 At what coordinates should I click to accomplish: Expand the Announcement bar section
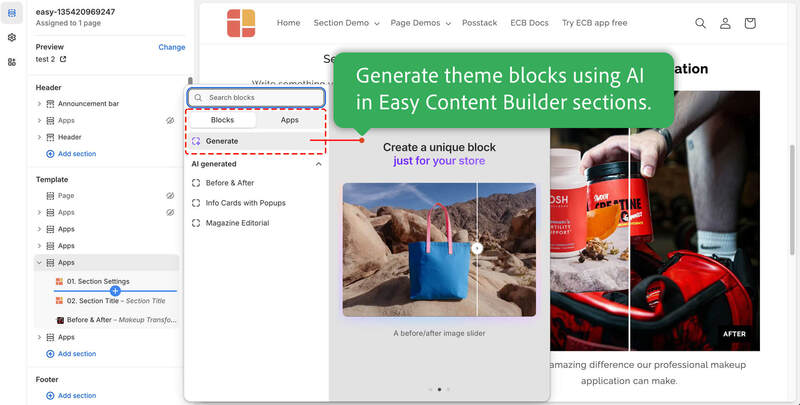point(39,104)
